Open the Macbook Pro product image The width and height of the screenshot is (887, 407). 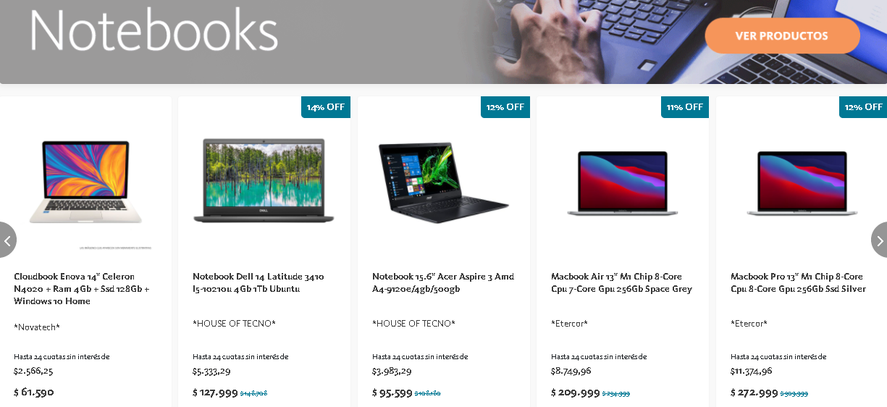point(802,183)
